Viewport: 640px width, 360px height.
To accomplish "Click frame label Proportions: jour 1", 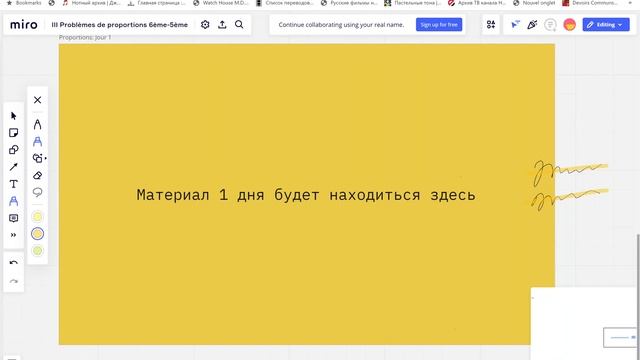I will click(x=85, y=38).
